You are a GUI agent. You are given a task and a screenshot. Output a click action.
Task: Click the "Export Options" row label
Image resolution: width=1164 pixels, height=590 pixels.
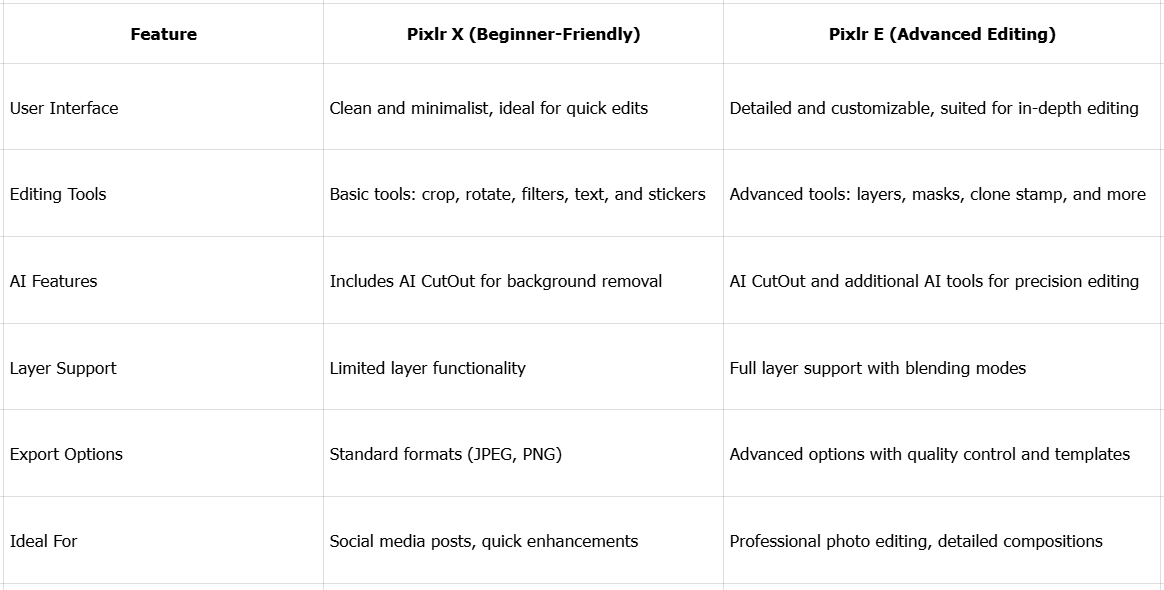coord(66,454)
